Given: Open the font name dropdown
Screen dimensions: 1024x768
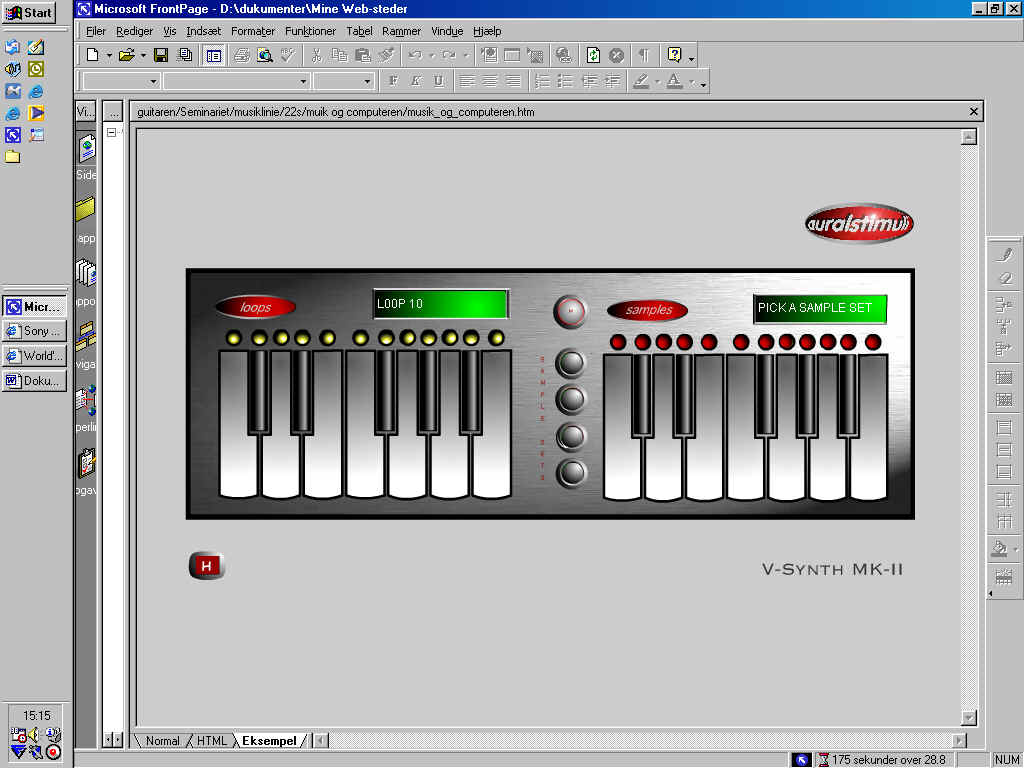Looking at the screenshot, I should click(302, 81).
